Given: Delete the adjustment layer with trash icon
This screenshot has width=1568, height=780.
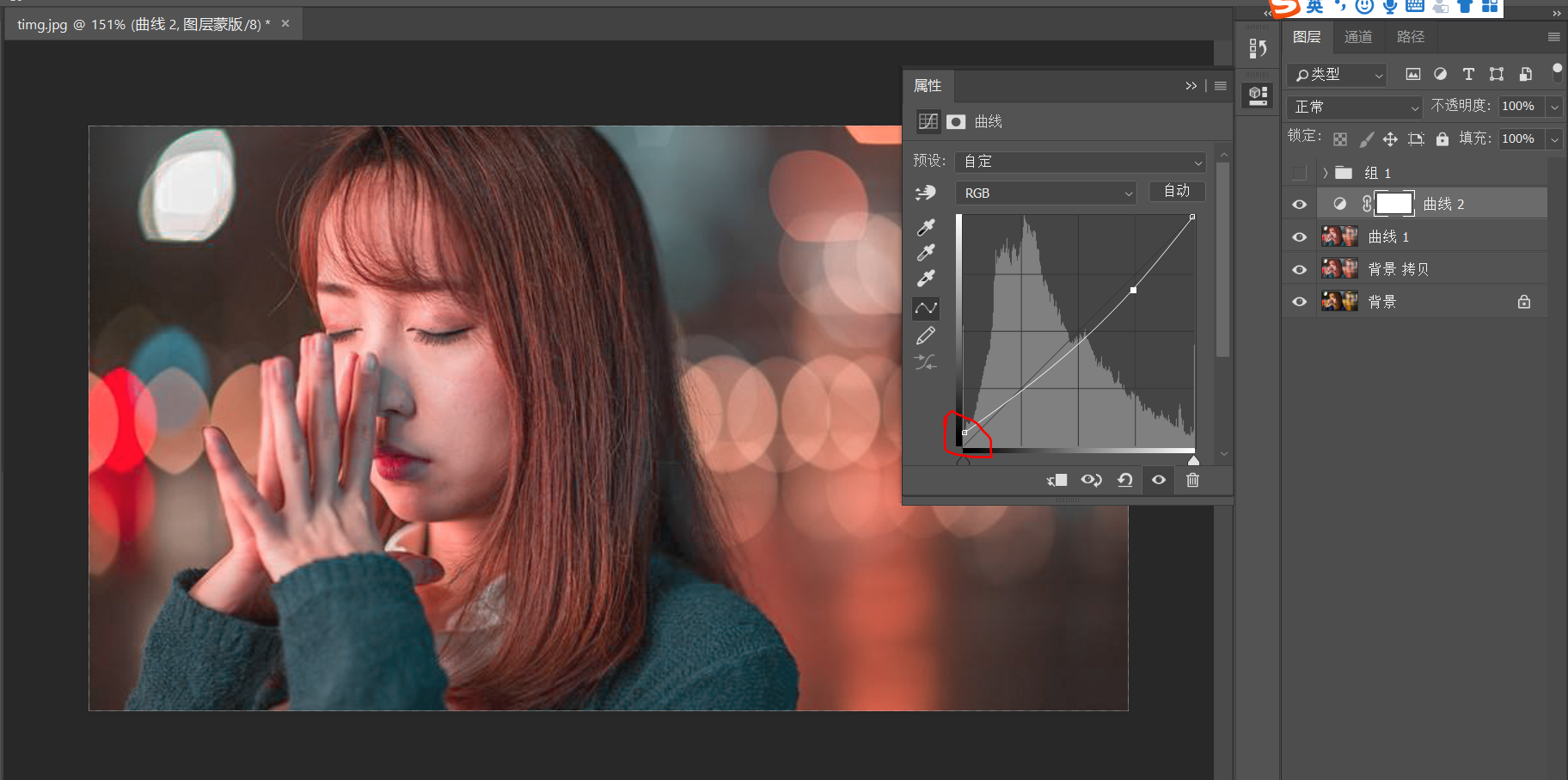Looking at the screenshot, I should tap(1192, 480).
